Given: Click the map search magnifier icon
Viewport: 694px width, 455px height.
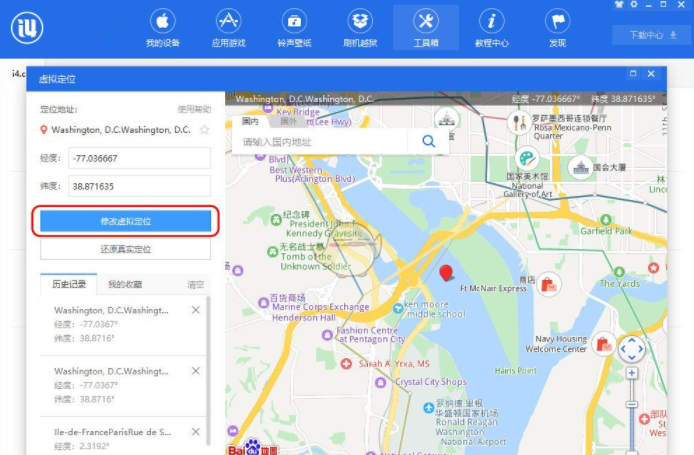Looking at the screenshot, I should coord(428,142).
